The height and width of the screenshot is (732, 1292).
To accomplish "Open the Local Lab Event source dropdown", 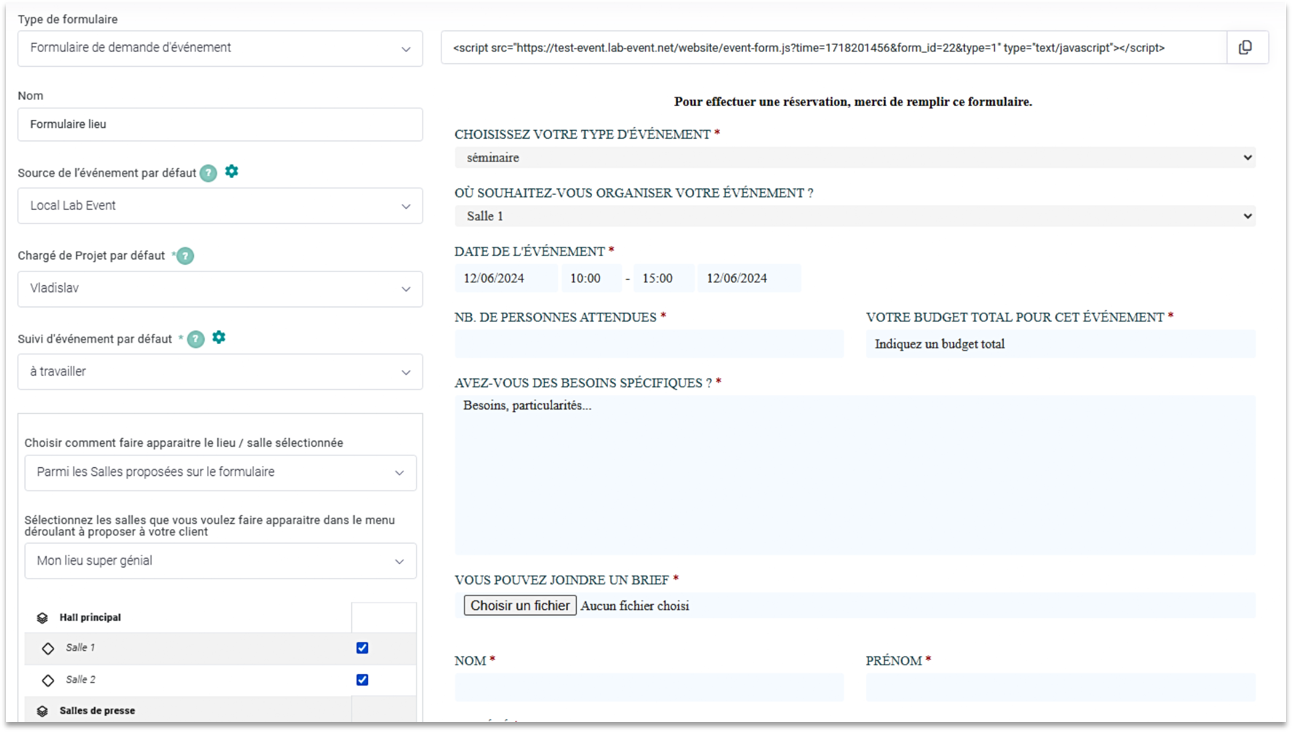I will (x=220, y=206).
